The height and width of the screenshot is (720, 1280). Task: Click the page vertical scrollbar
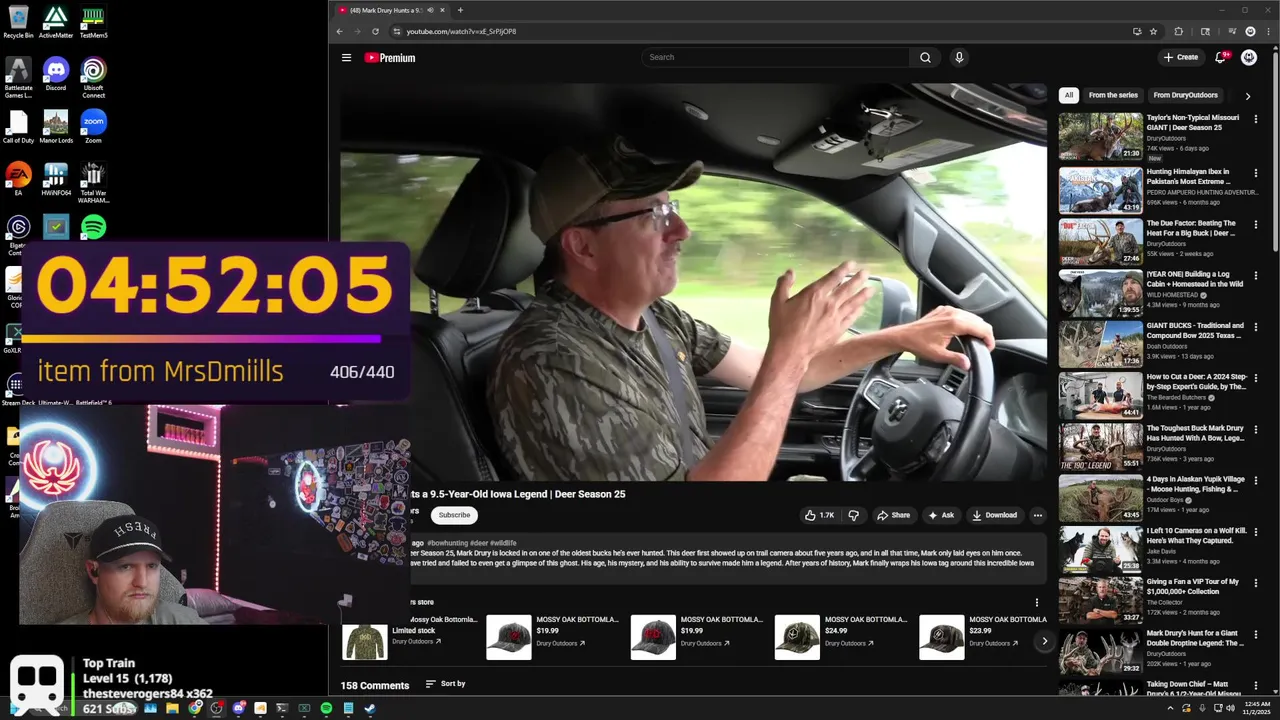click(x=1275, y=150)
